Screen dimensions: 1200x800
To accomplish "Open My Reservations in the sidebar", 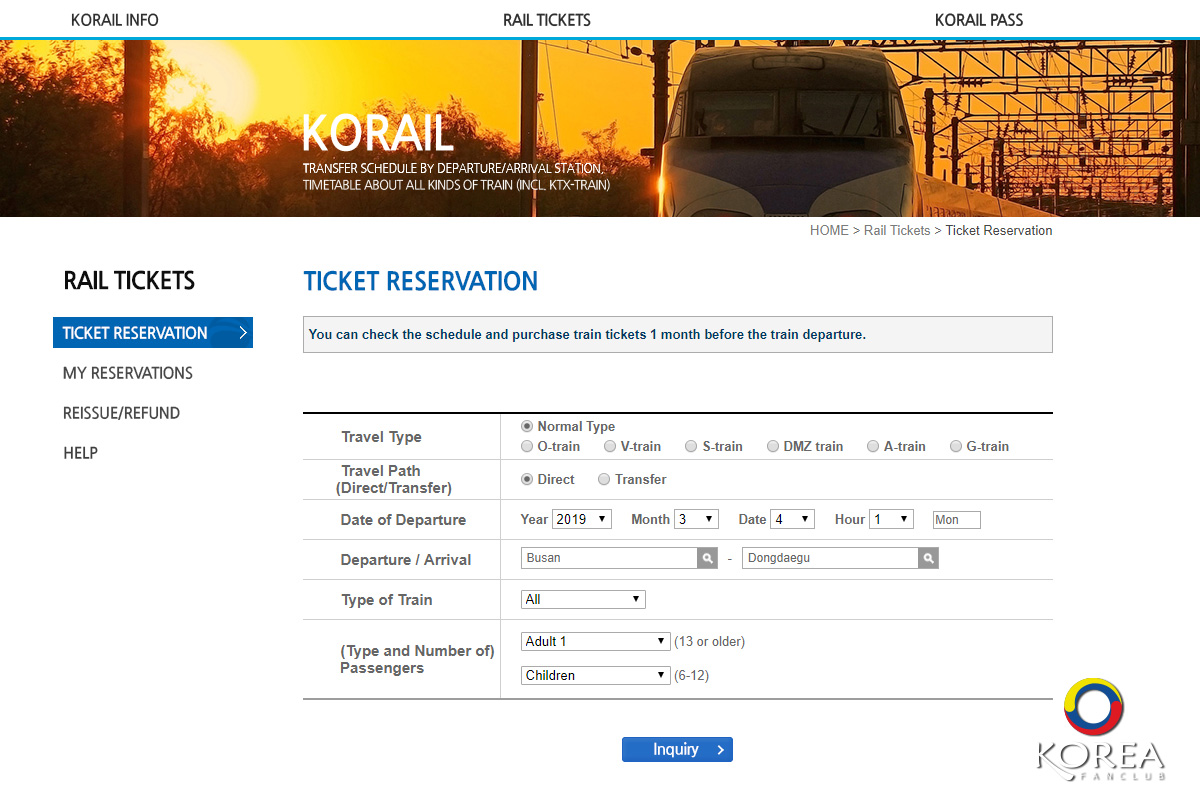I will click(x=128, y=373).
